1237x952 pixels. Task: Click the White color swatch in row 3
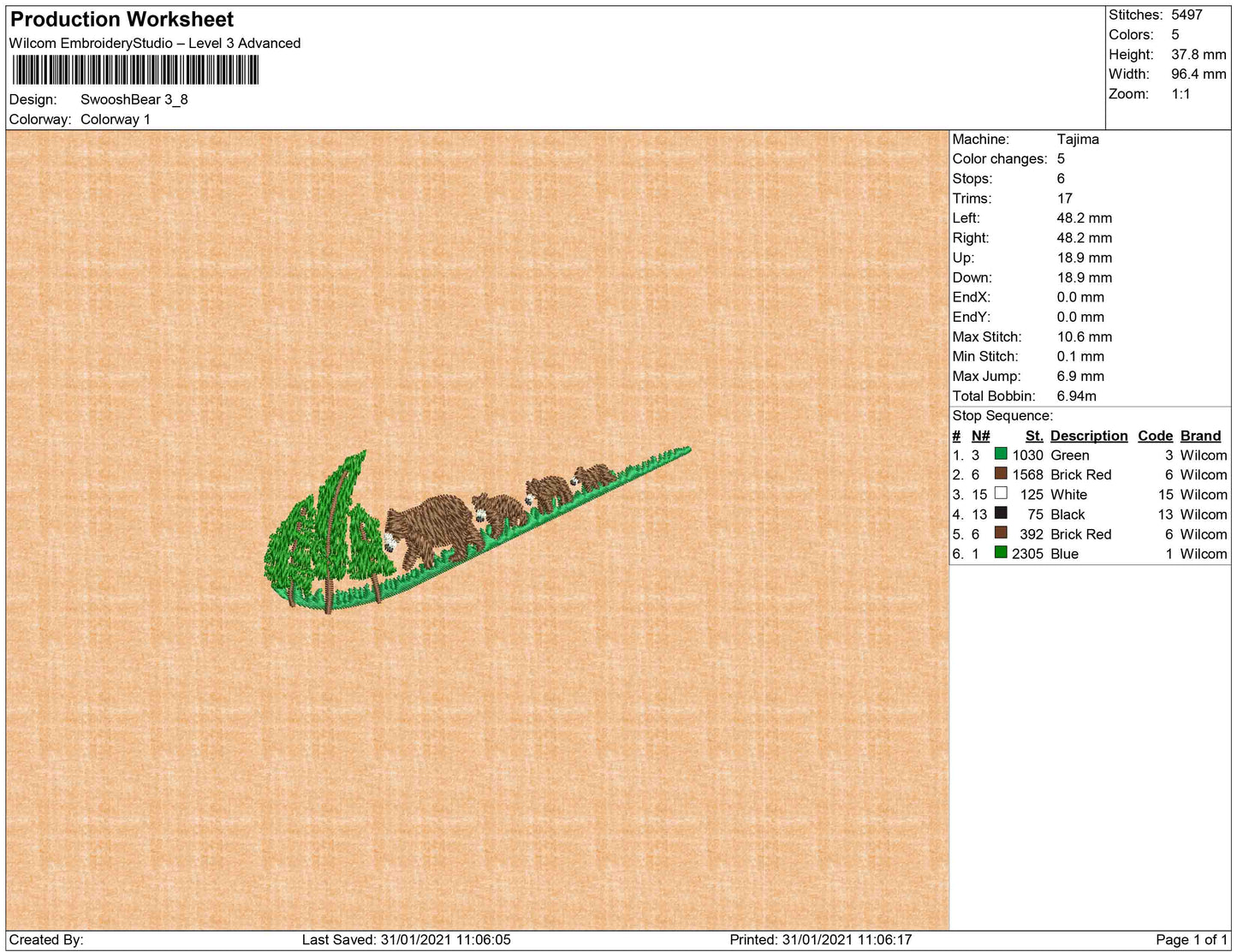click(1000, 493)
